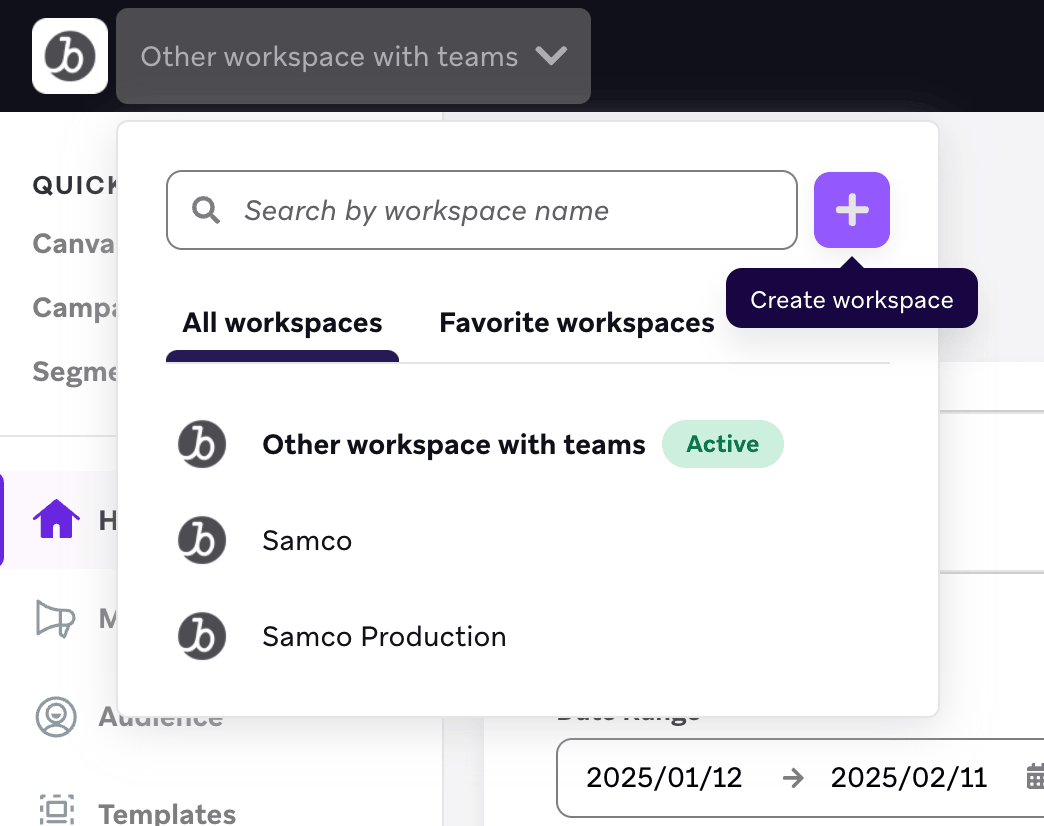1044x826 pixels.
Task: Open the Audience person icon
Action: click(x=56, y=717)
